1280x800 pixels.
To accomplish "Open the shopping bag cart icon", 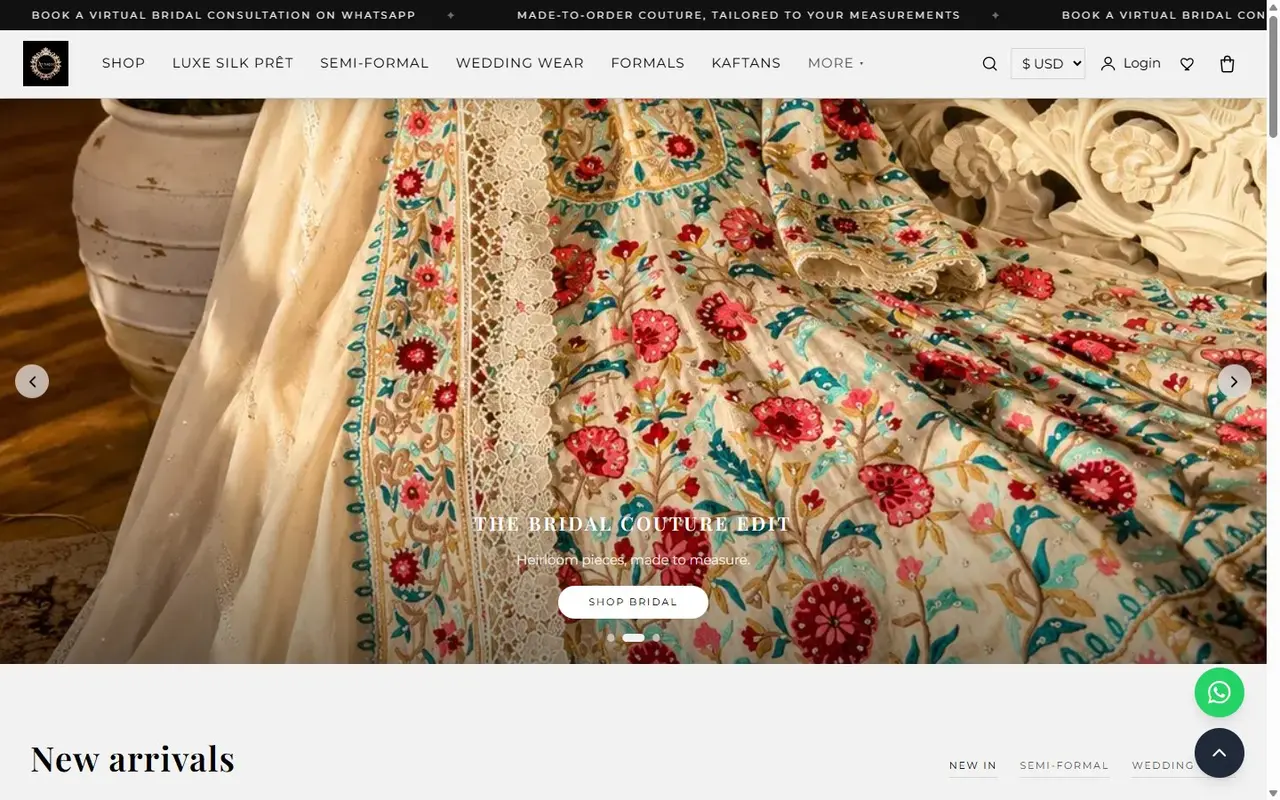I will (1227, 64).
